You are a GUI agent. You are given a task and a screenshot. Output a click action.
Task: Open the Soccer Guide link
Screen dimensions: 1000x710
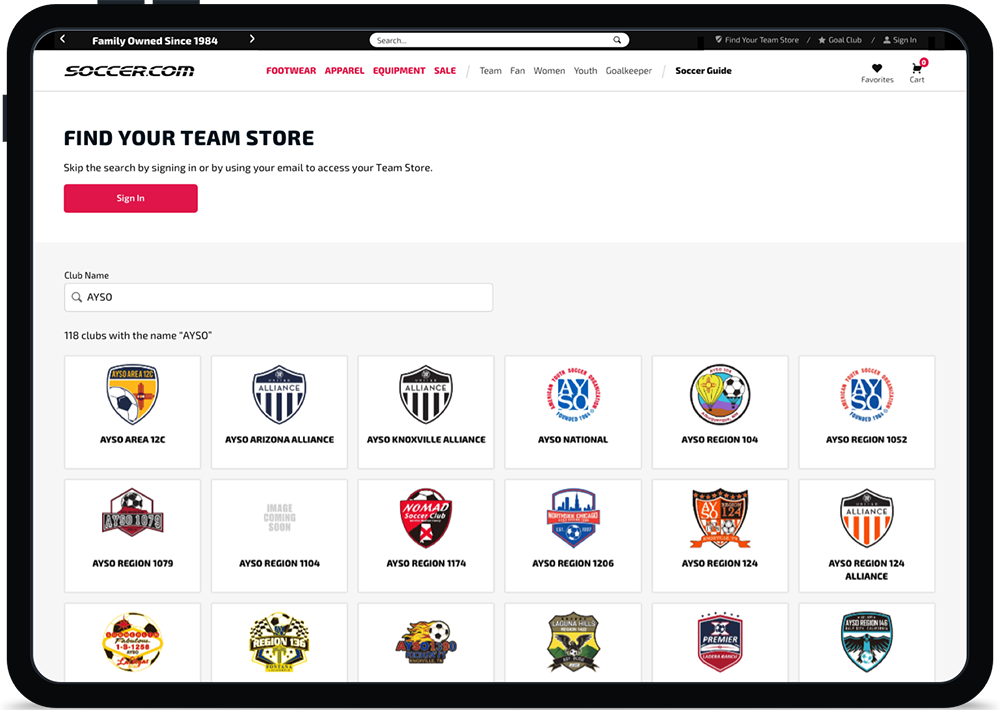point(703,71)
